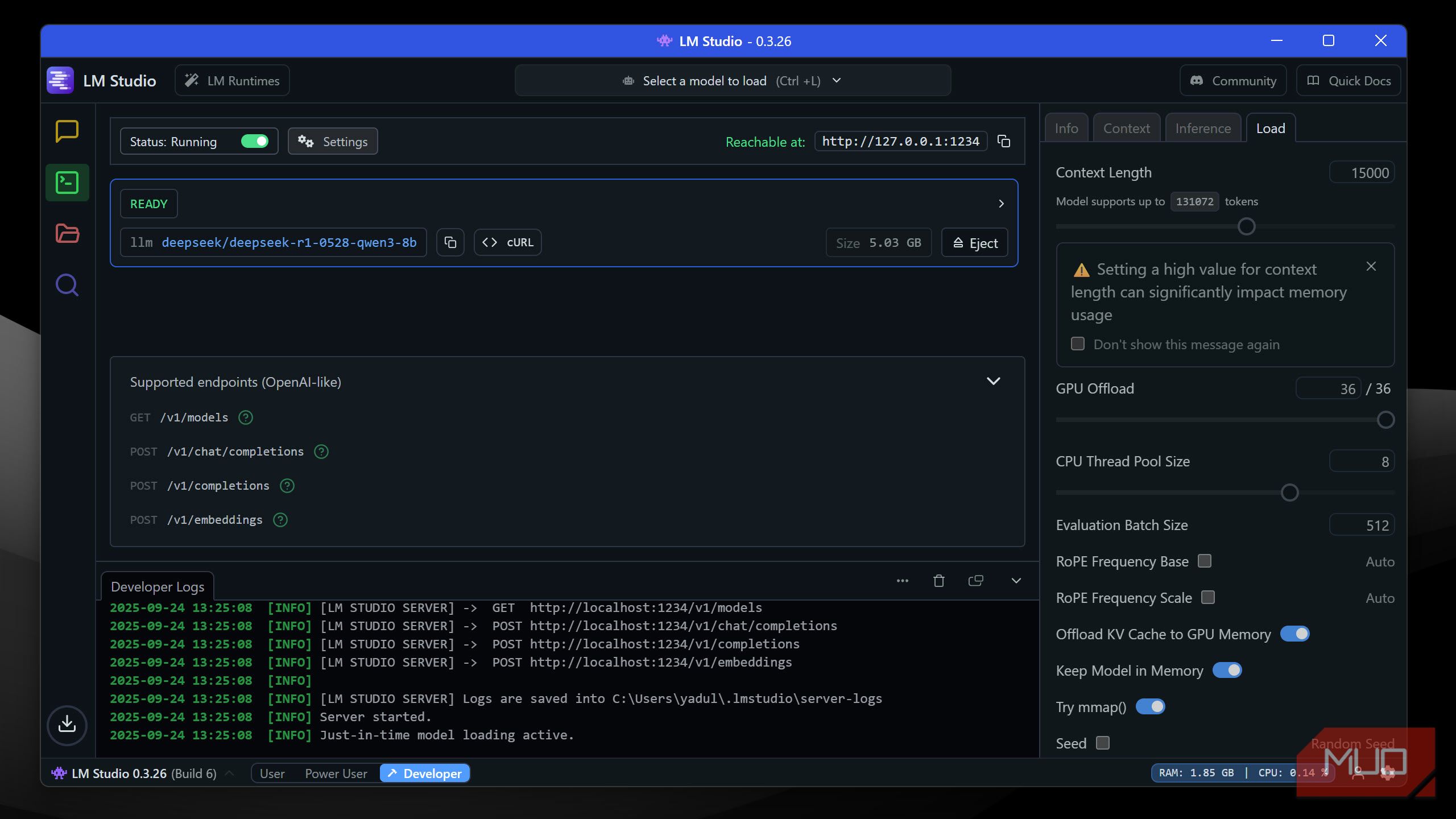Click the CPU Thread Pool Size field 8
This screenshot has width=1456, height=819.
coord(1362,462)
